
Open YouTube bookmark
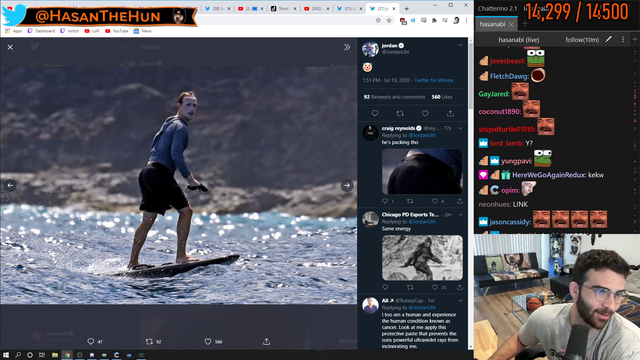pyautogui.click(x=116, y=31)
